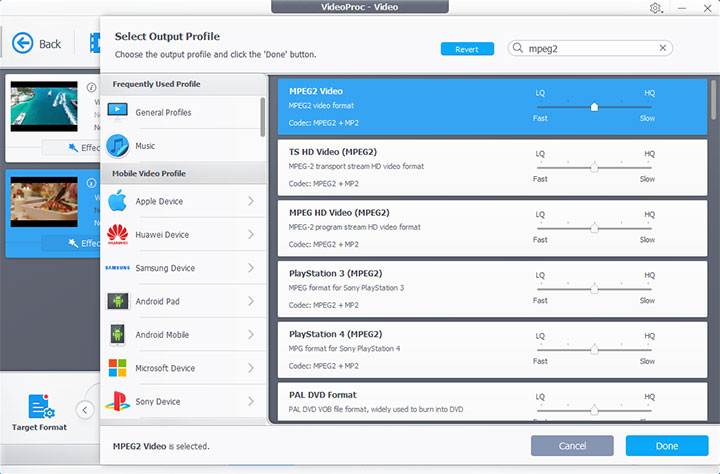Viewport: 720px width, 474px height.
Task: Expand the Android Pad category
Action: pyautogui.click(x=251, y=301)
